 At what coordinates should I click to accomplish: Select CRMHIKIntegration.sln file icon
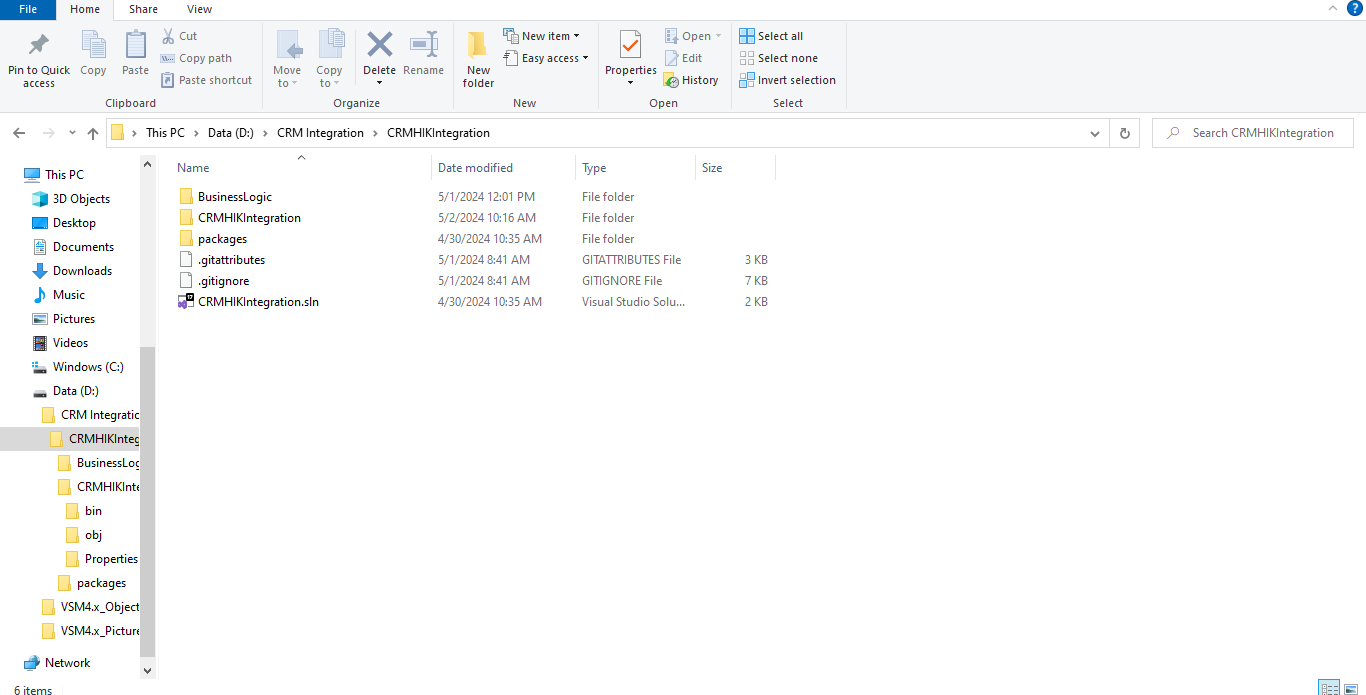point(185,301)
